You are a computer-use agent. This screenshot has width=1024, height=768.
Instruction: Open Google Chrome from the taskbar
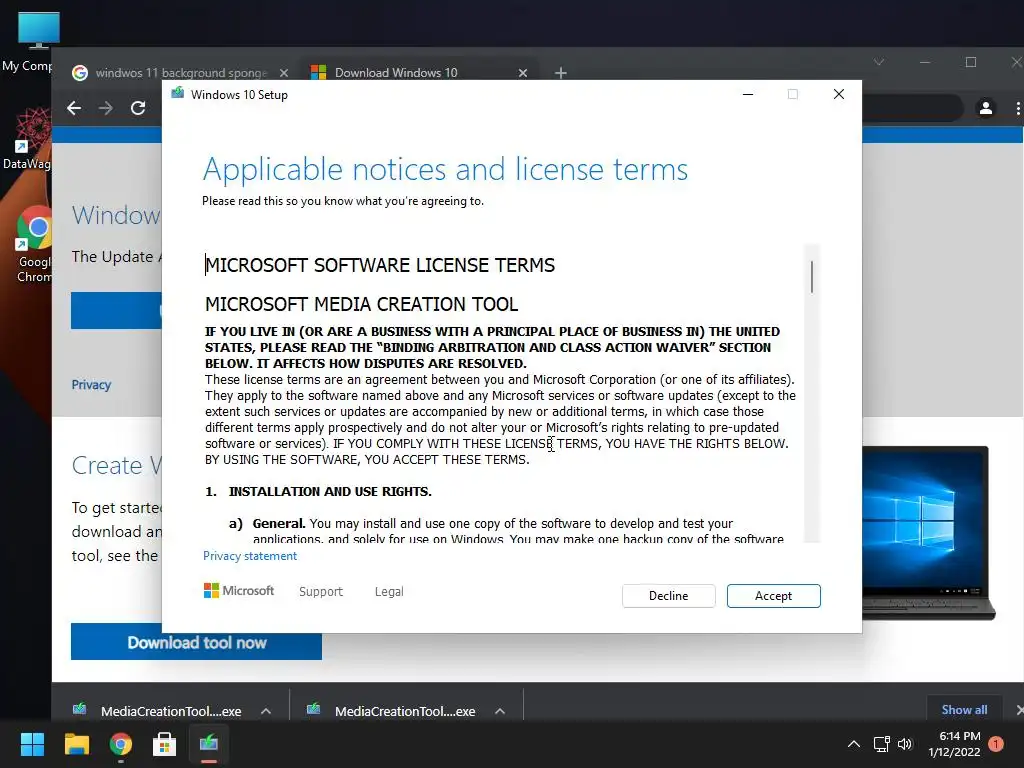click(x=120, y=744)
